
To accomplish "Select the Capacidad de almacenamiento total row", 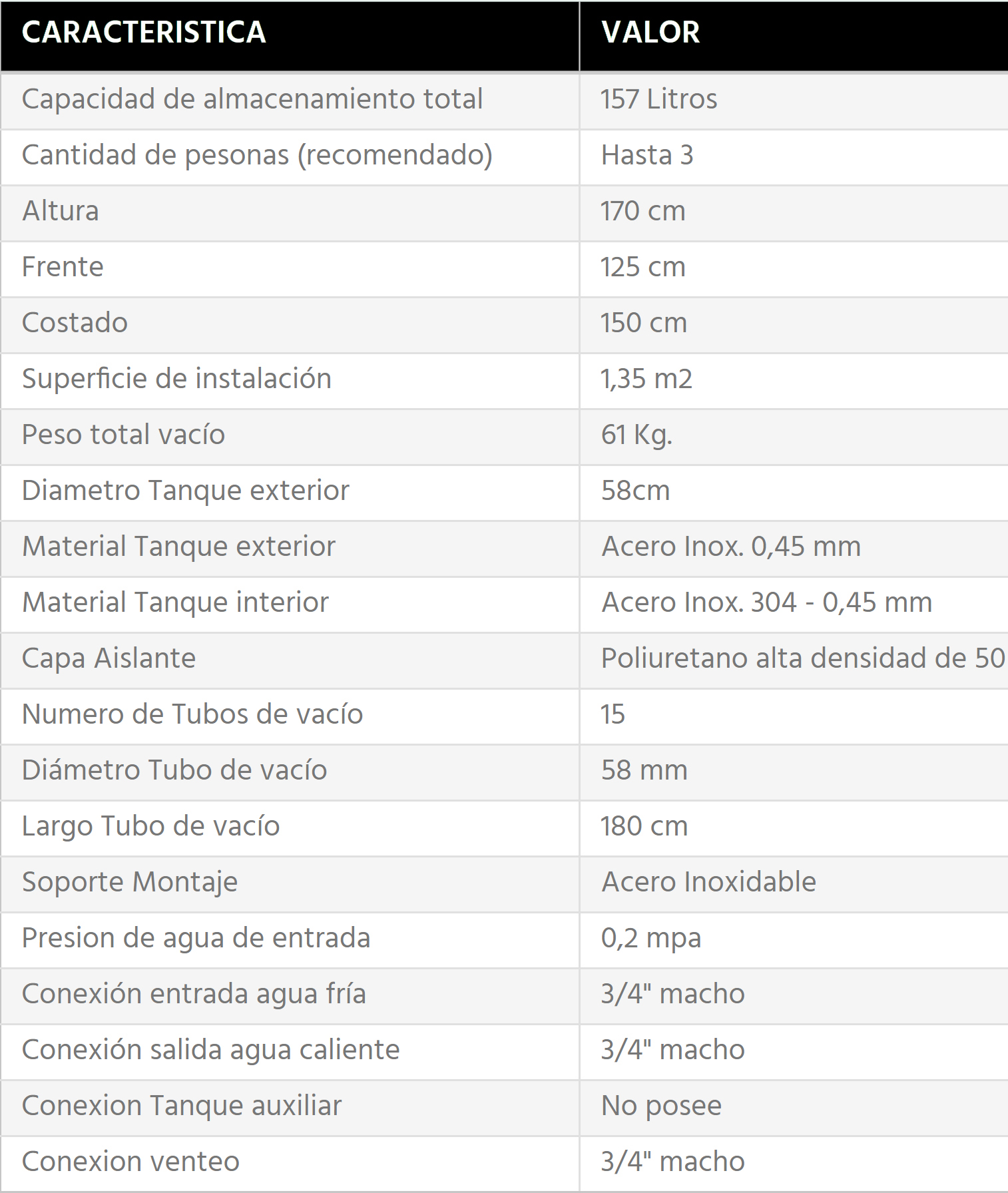I will point(504,101).
